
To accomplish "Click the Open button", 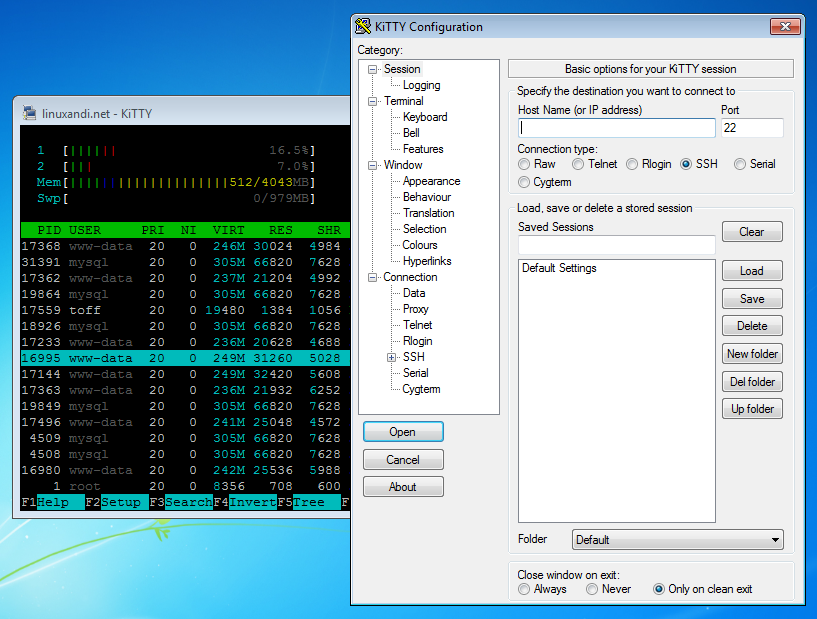I will coord(403,431).
